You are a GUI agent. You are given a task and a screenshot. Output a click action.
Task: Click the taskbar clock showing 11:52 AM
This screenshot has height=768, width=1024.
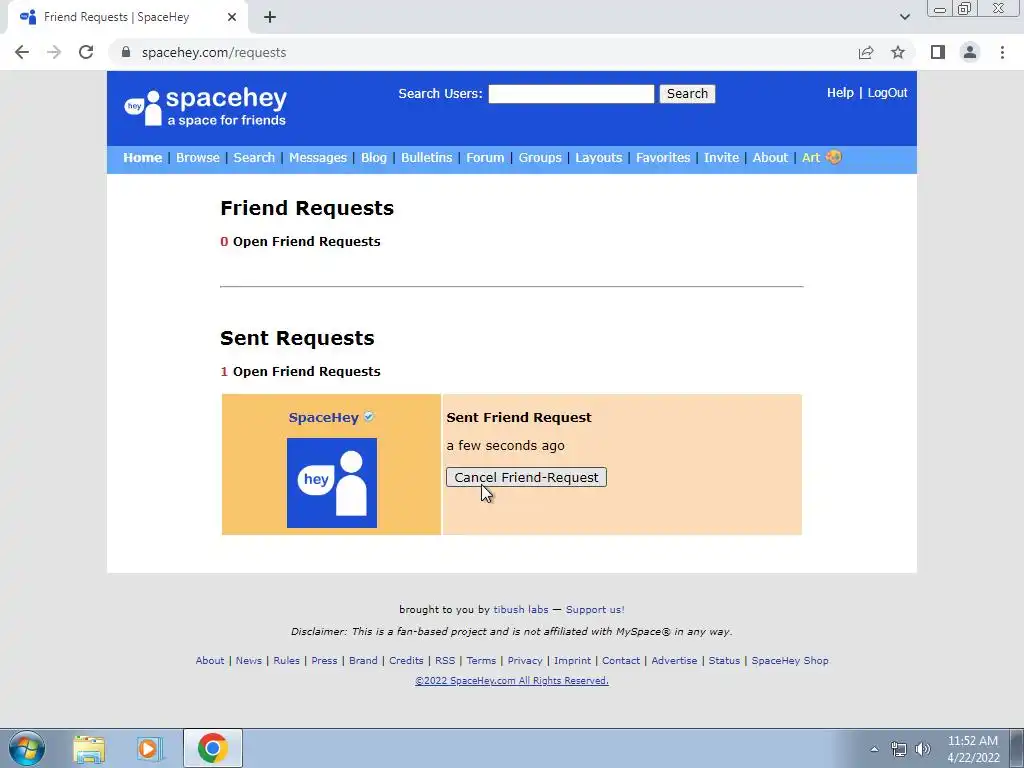point(973,749)
